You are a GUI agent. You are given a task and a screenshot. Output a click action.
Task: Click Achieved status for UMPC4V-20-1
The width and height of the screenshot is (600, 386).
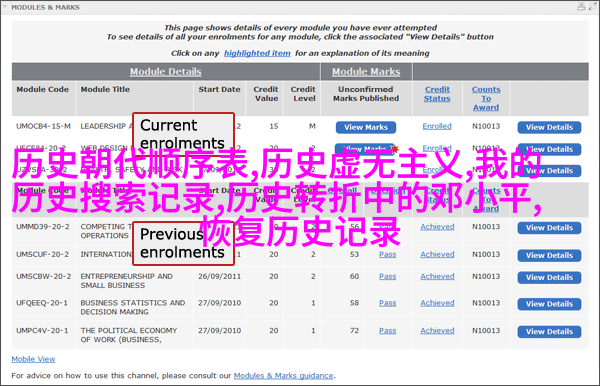[x=437, y=330]
